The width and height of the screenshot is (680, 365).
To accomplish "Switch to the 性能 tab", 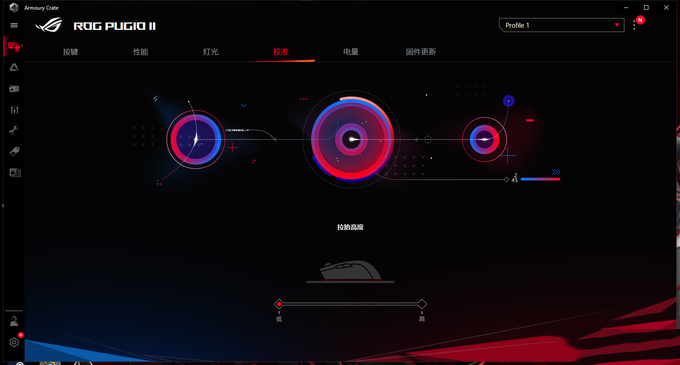I will (141, 52).
